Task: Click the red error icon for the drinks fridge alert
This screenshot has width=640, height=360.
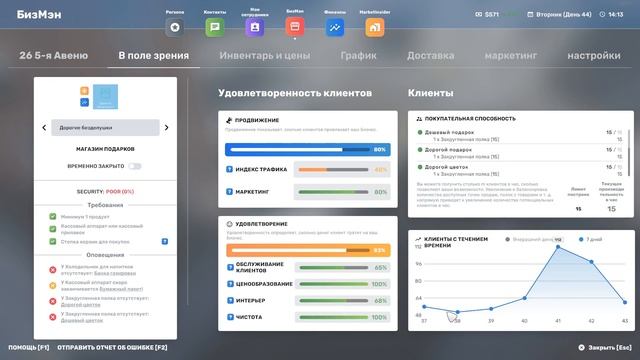Action: (53, 270)
